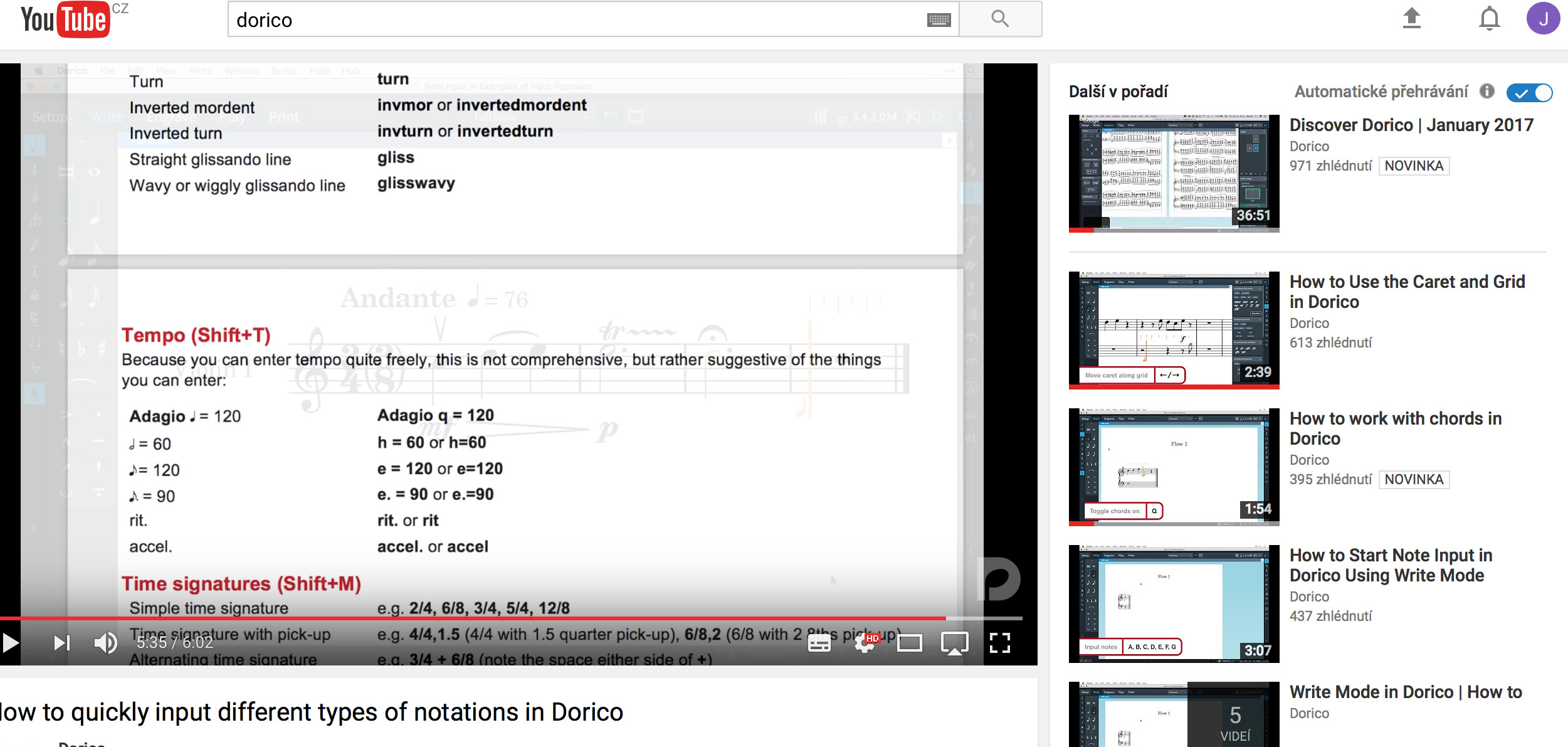This screenshot has width=1568, height=747.
Task: Play the video with the play button
Action: click(10, 642)
